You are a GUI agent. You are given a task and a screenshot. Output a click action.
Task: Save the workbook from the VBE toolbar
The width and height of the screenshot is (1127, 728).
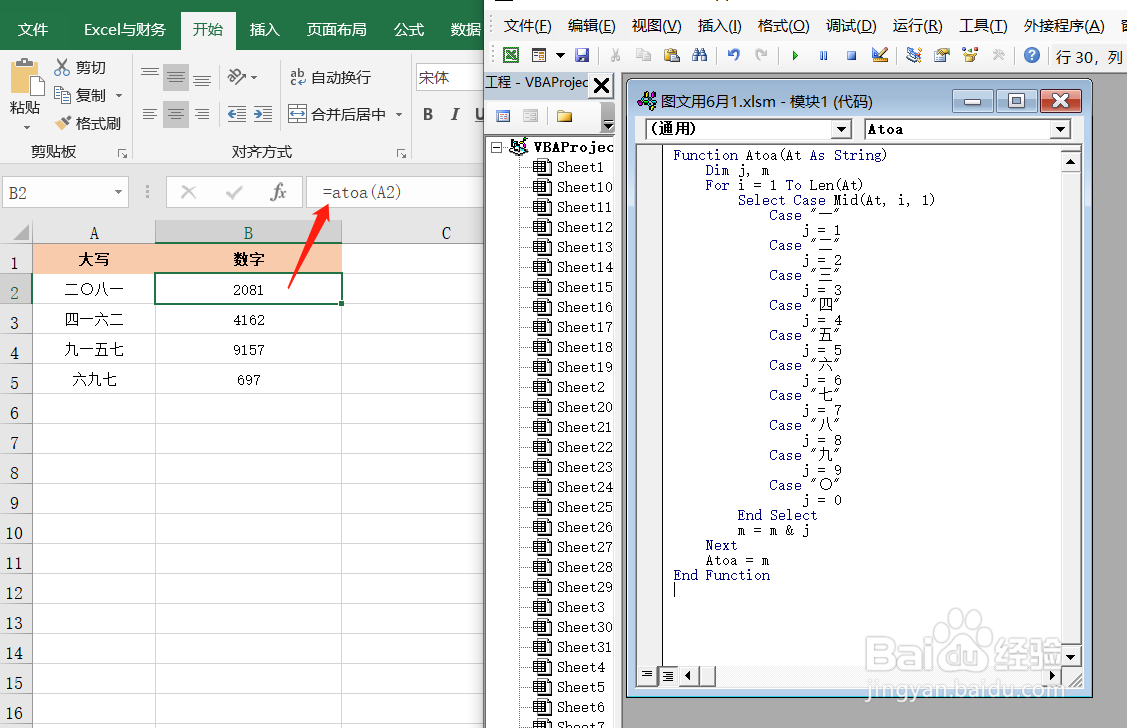point(582,55)
